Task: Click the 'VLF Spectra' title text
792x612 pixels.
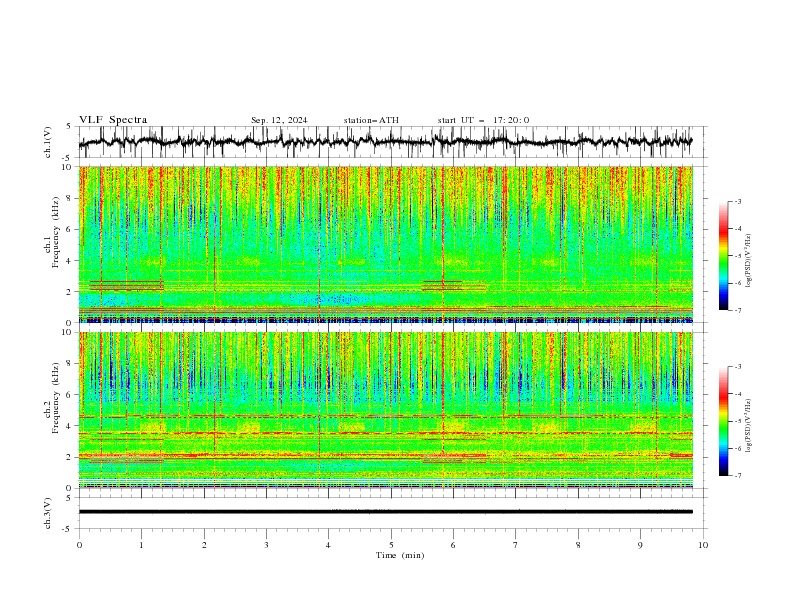Action: 113,120
